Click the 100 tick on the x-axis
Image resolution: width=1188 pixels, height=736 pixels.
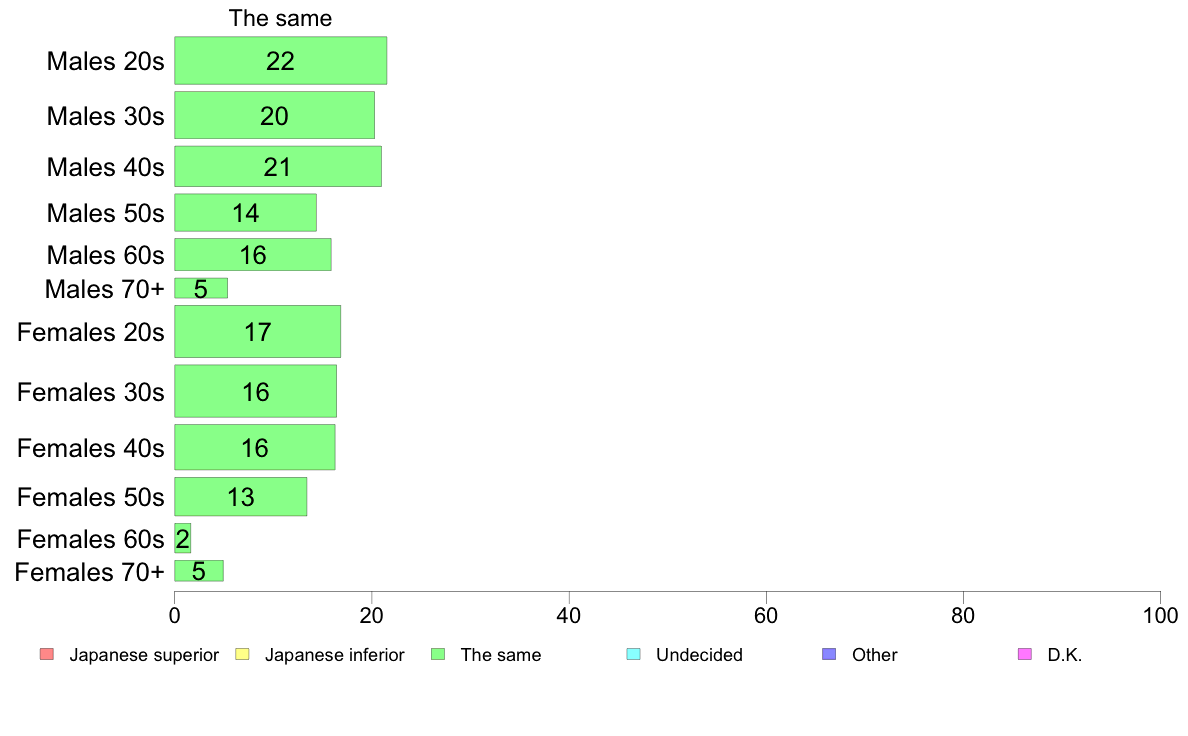pos(1160,615)
